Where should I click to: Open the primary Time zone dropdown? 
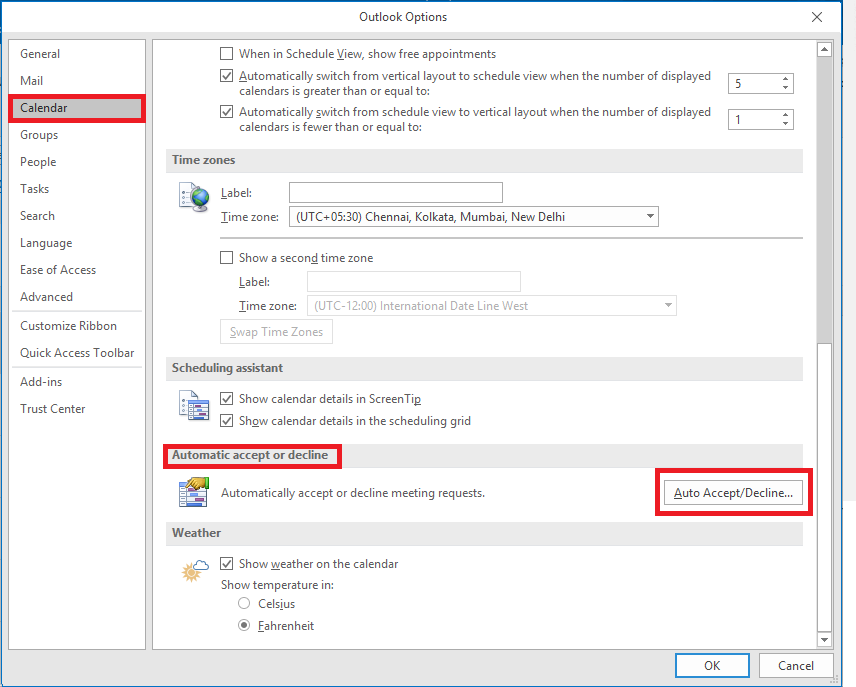point(473,216)
